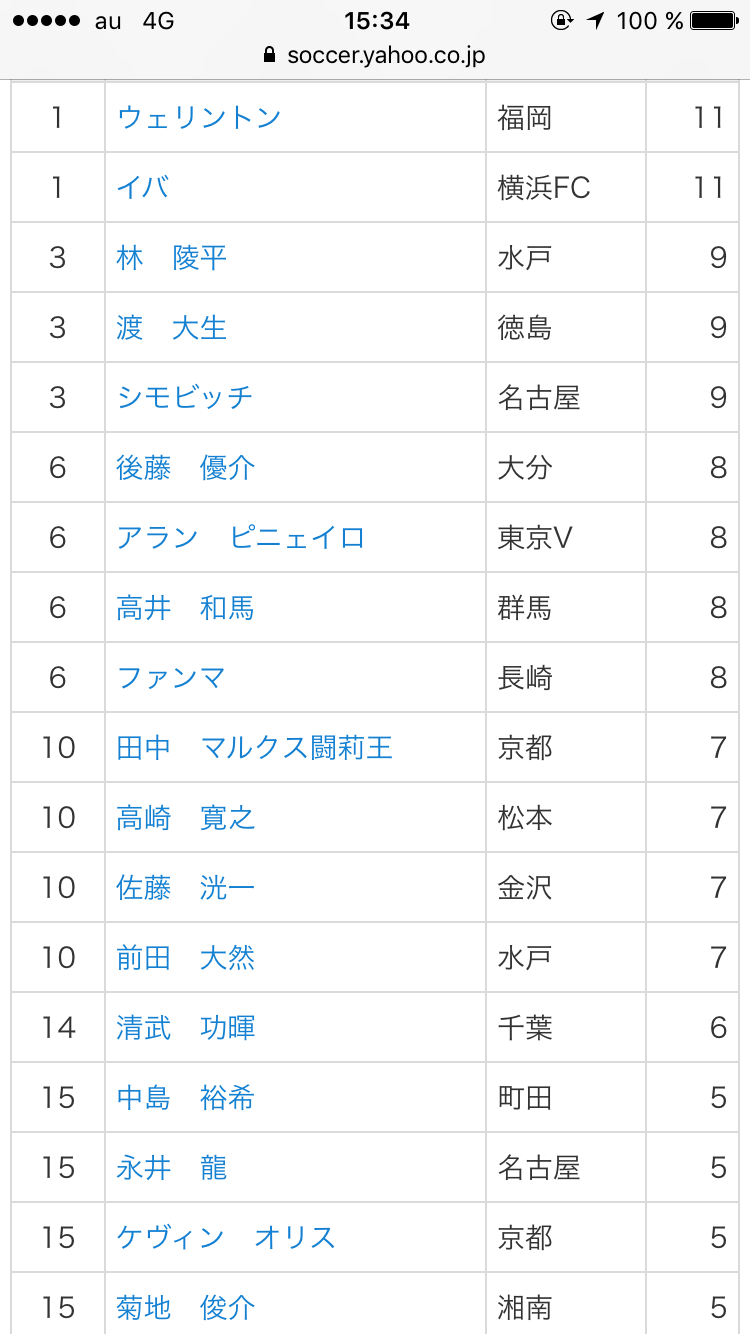
Task: Open player link 後藤 優介
Action: point(186,468)
